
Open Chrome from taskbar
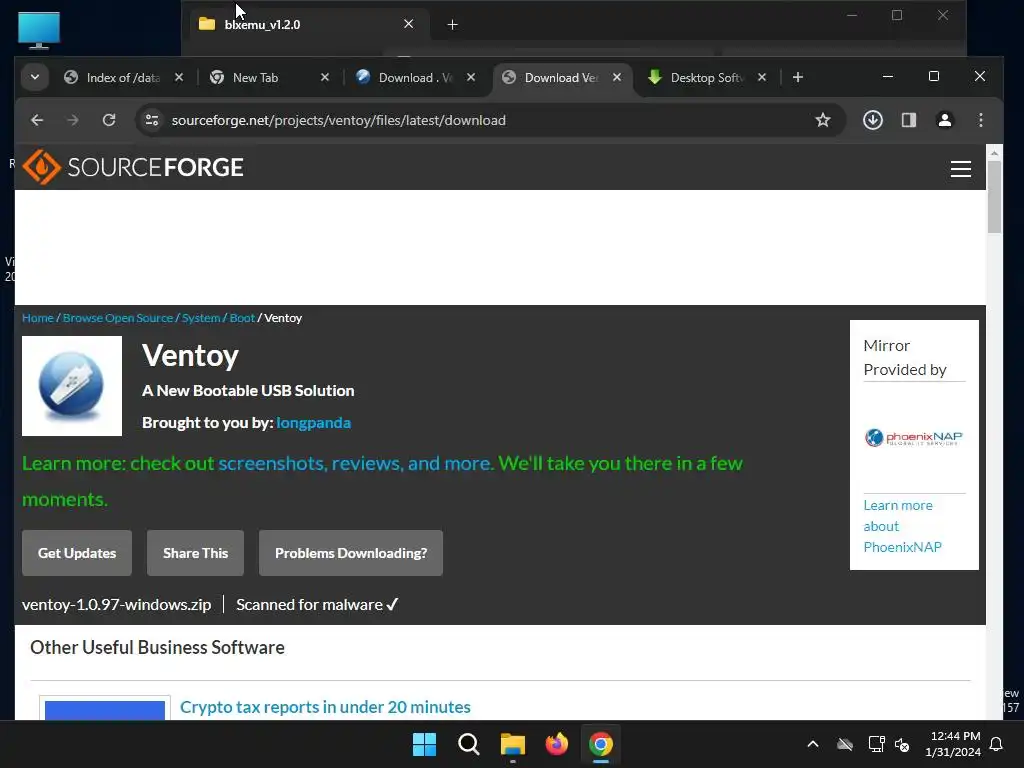tap(601, 744)
